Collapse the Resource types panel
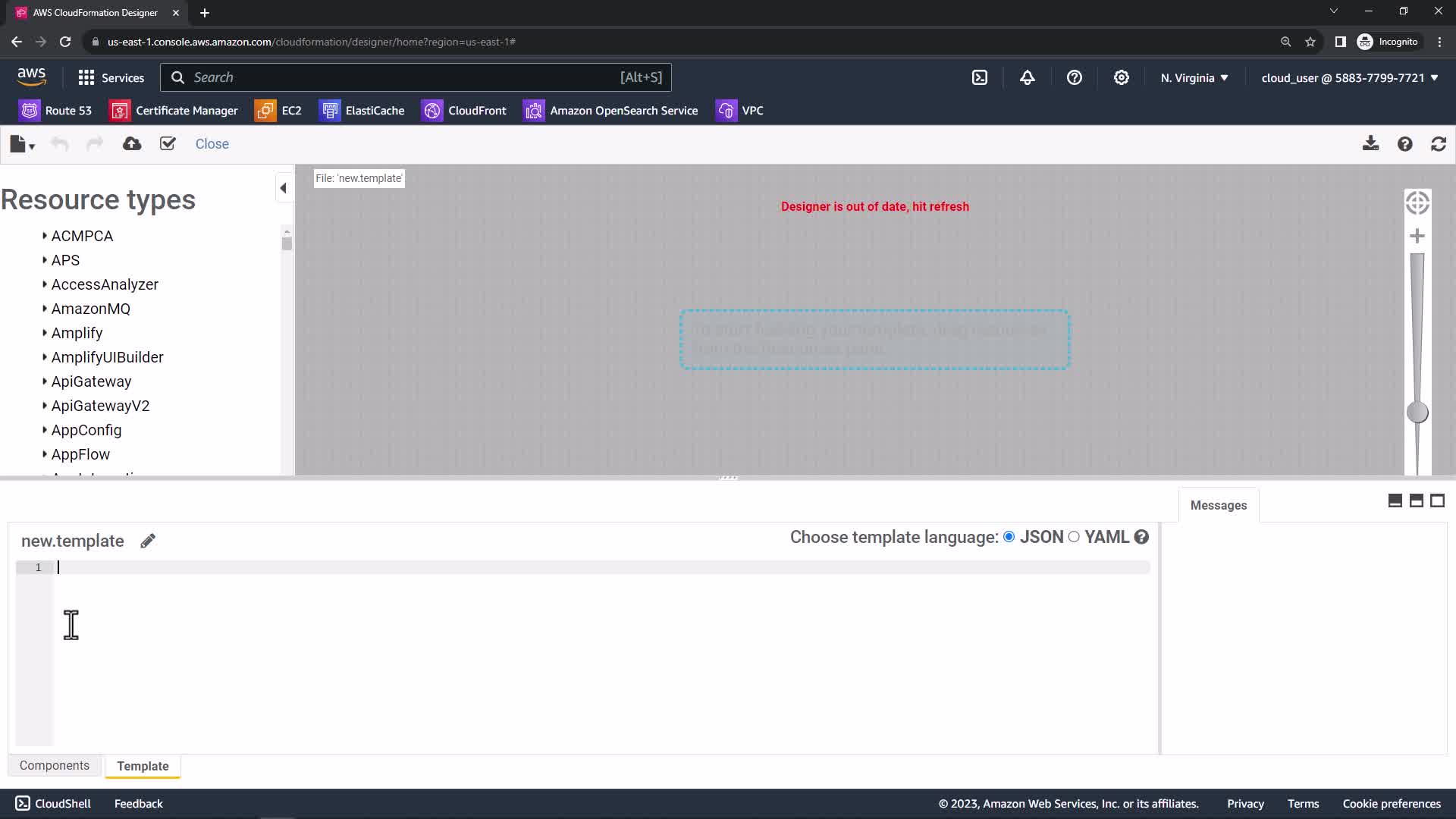The height and width of the screenshot is (819, 1456). click(284, 188)
